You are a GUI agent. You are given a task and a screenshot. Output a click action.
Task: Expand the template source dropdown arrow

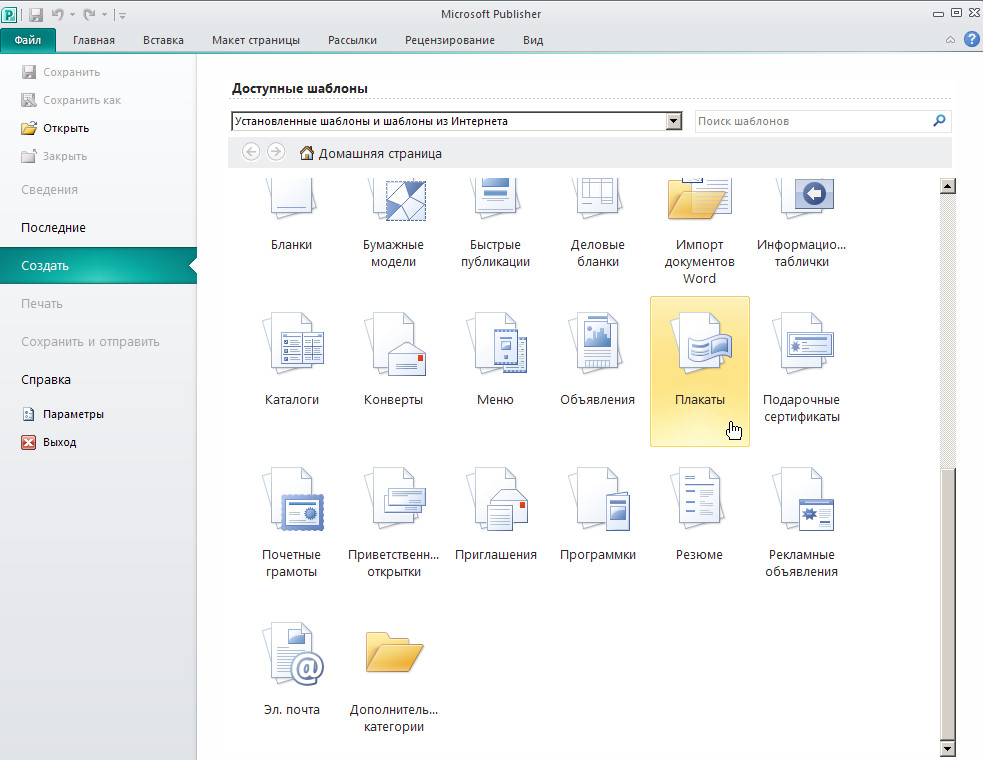(x=674, y=121)
